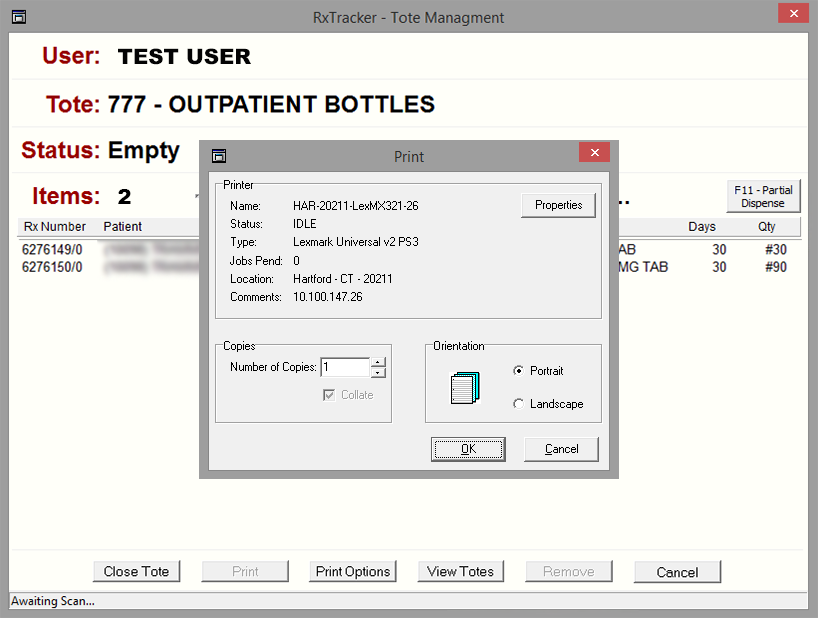Close the RxTracker Tote Management window
This screenshot has height=618, width=818.
(x=793, y=14)
